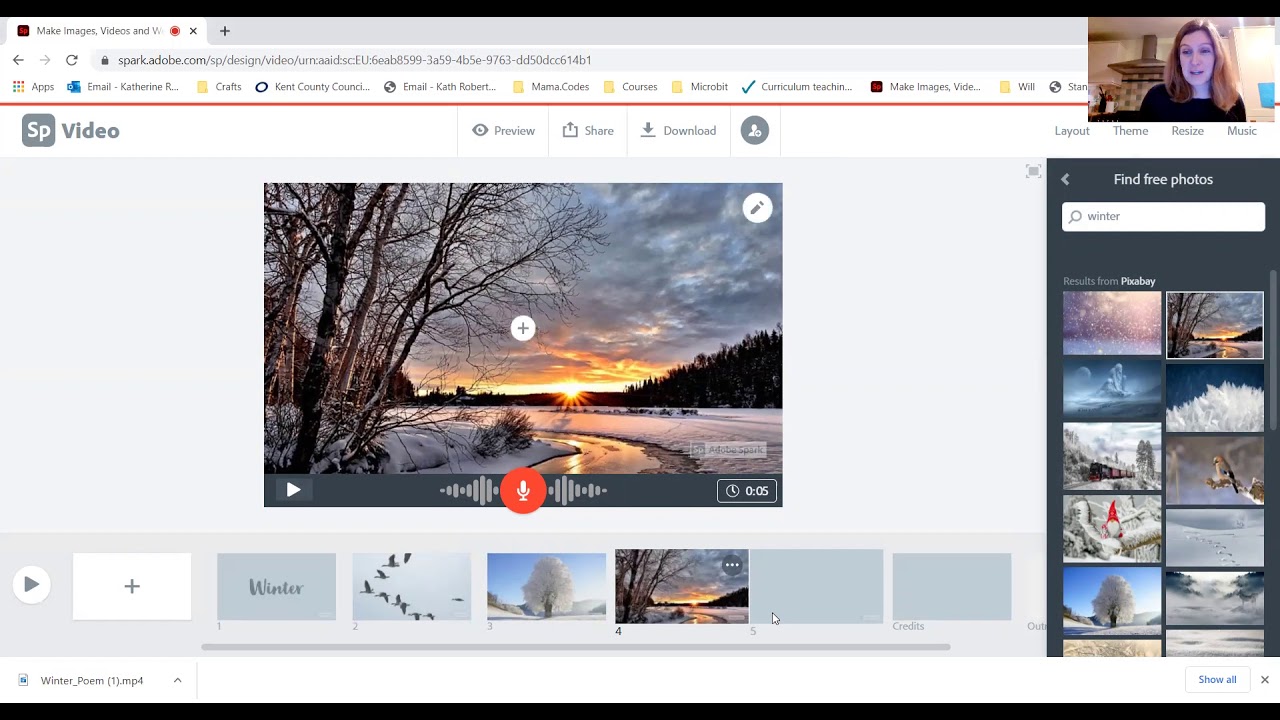This screenshot has height=720, width=1280.
Task: Select slide 3 with frosted tree
Action: (x=546, y=587)
